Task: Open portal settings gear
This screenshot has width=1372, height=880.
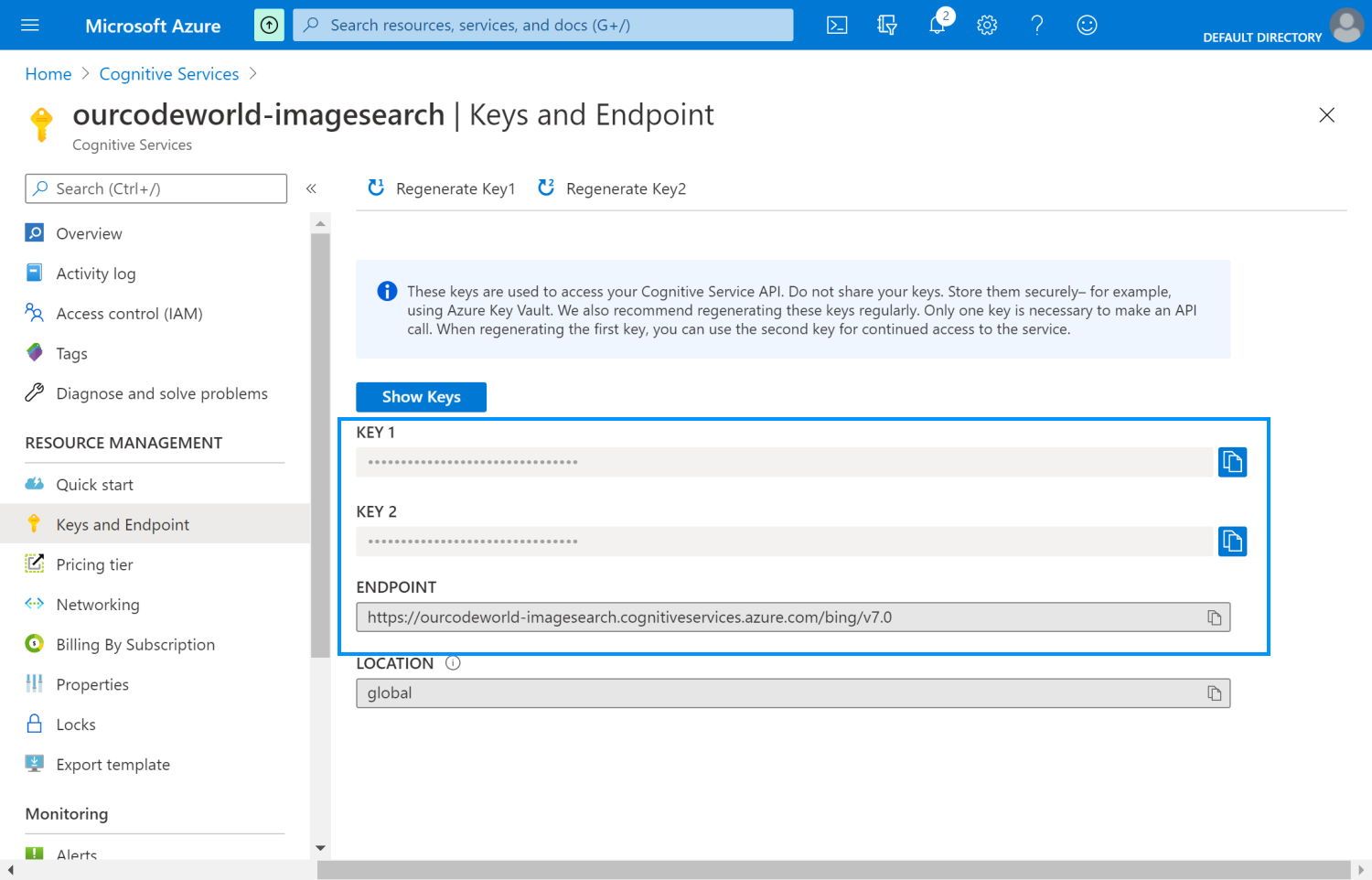Action: tap(986, 25)
